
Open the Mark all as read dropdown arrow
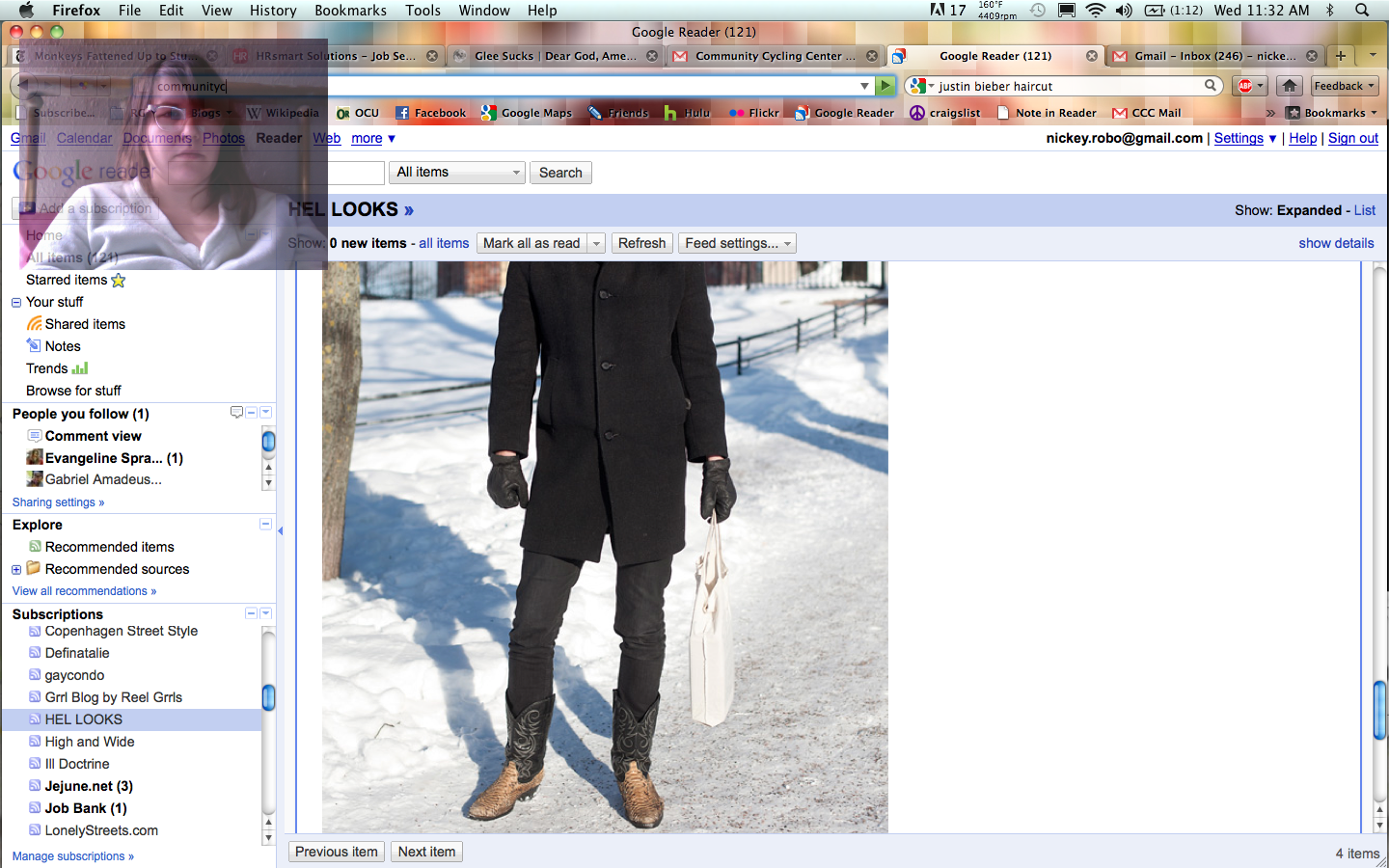coord(596,243)
